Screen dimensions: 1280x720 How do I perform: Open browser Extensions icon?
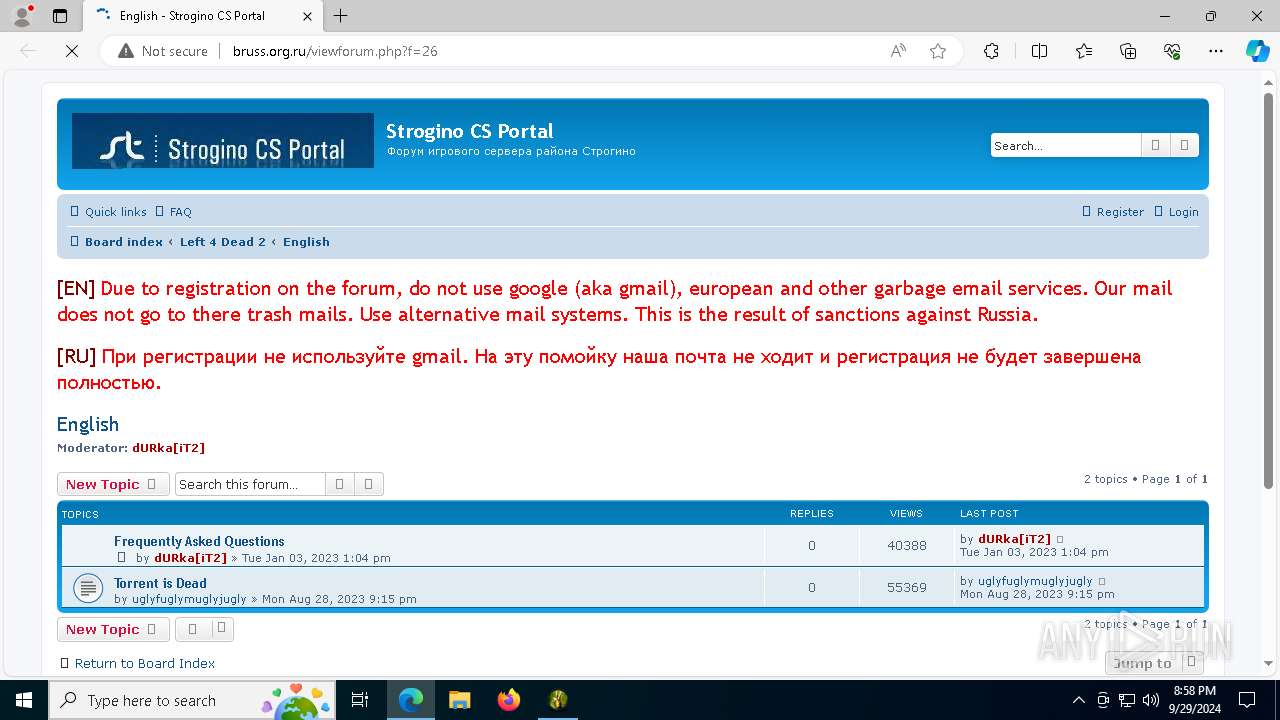click(991, 51)
